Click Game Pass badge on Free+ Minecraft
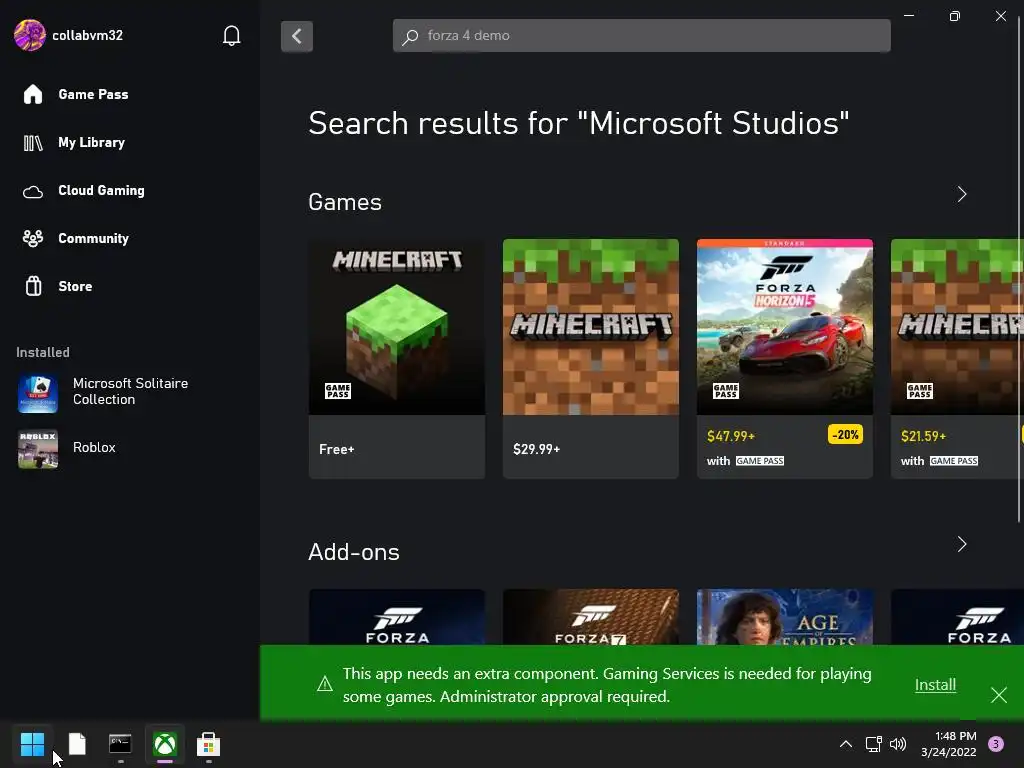This screenshot has width=1024, height=768. click(338, 391)
